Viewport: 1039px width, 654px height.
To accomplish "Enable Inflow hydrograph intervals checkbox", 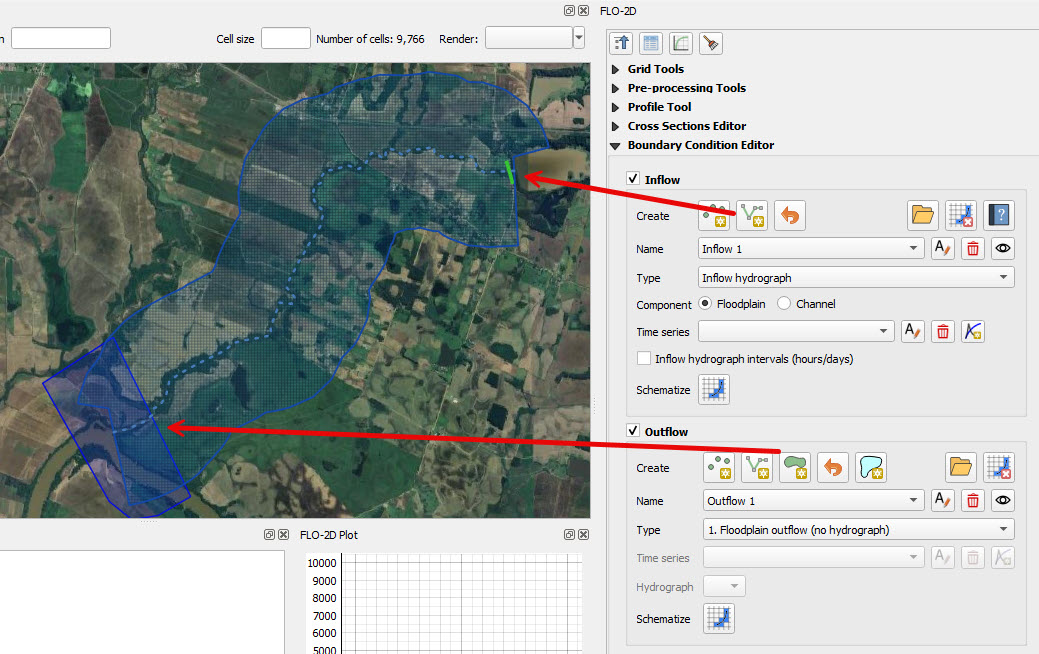I will [644, 359].
